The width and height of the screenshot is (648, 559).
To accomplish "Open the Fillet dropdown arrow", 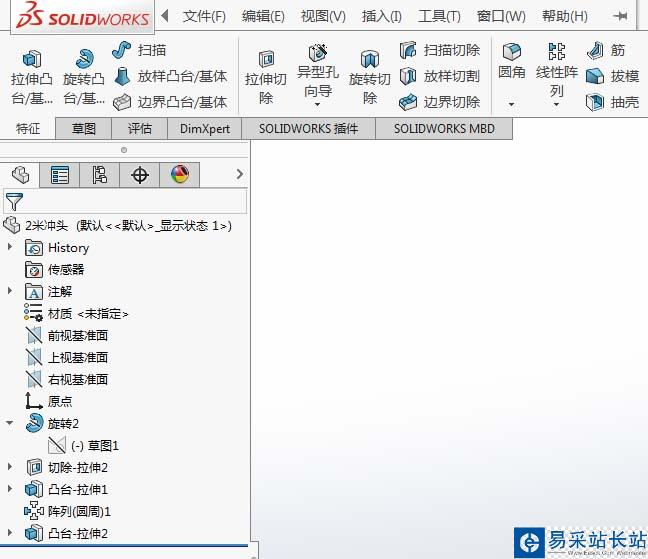I will tap(512, 104).
